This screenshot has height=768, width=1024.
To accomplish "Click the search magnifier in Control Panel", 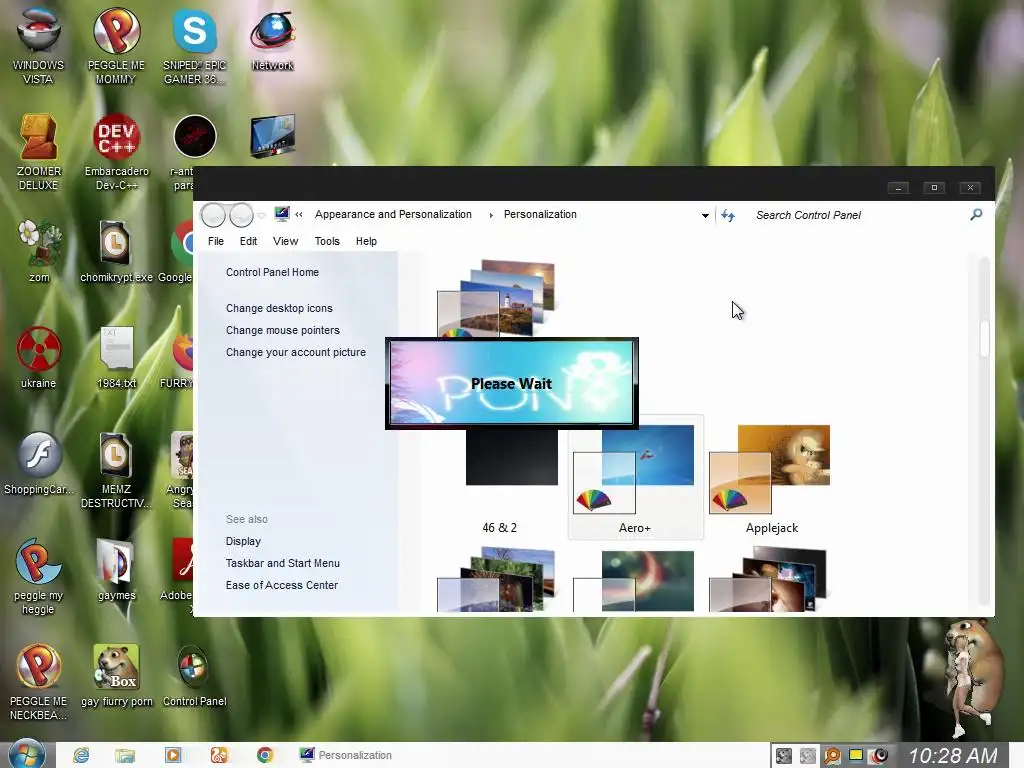I will 976,214.
